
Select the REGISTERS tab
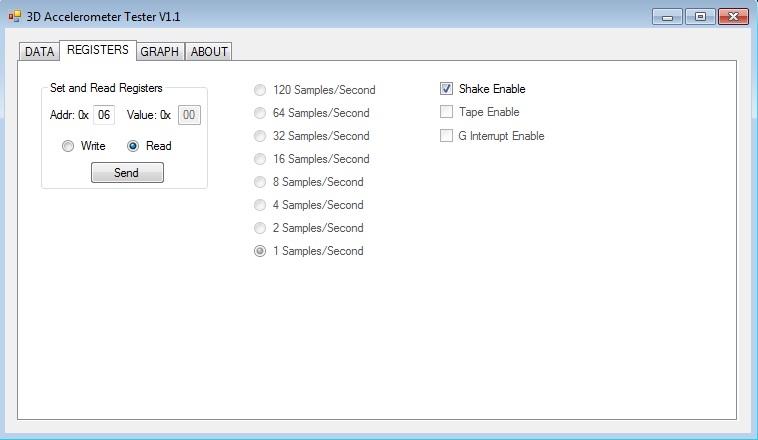coord(97,50)
